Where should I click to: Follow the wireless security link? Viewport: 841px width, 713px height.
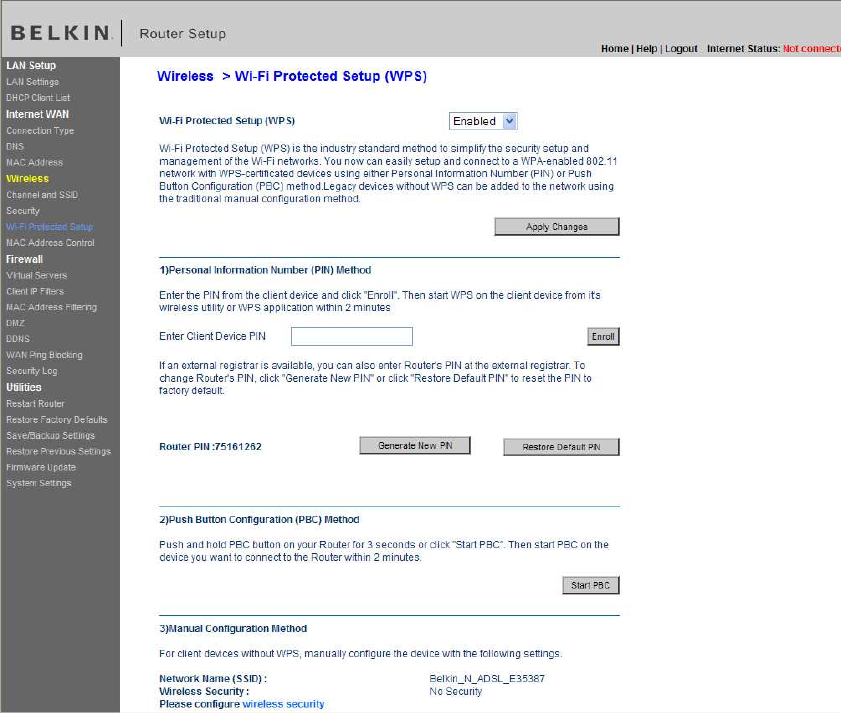coord(283,704)
